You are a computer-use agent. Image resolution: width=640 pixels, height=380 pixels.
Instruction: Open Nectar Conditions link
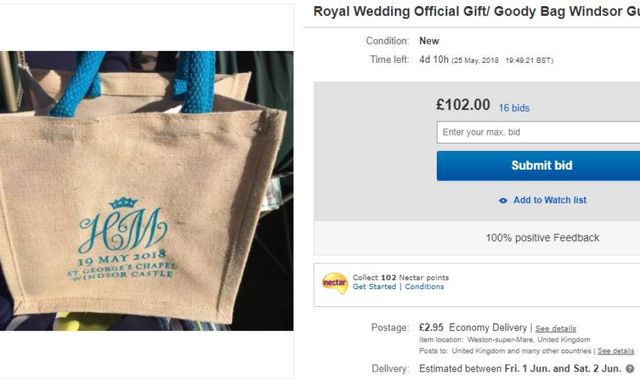point(424,287)
